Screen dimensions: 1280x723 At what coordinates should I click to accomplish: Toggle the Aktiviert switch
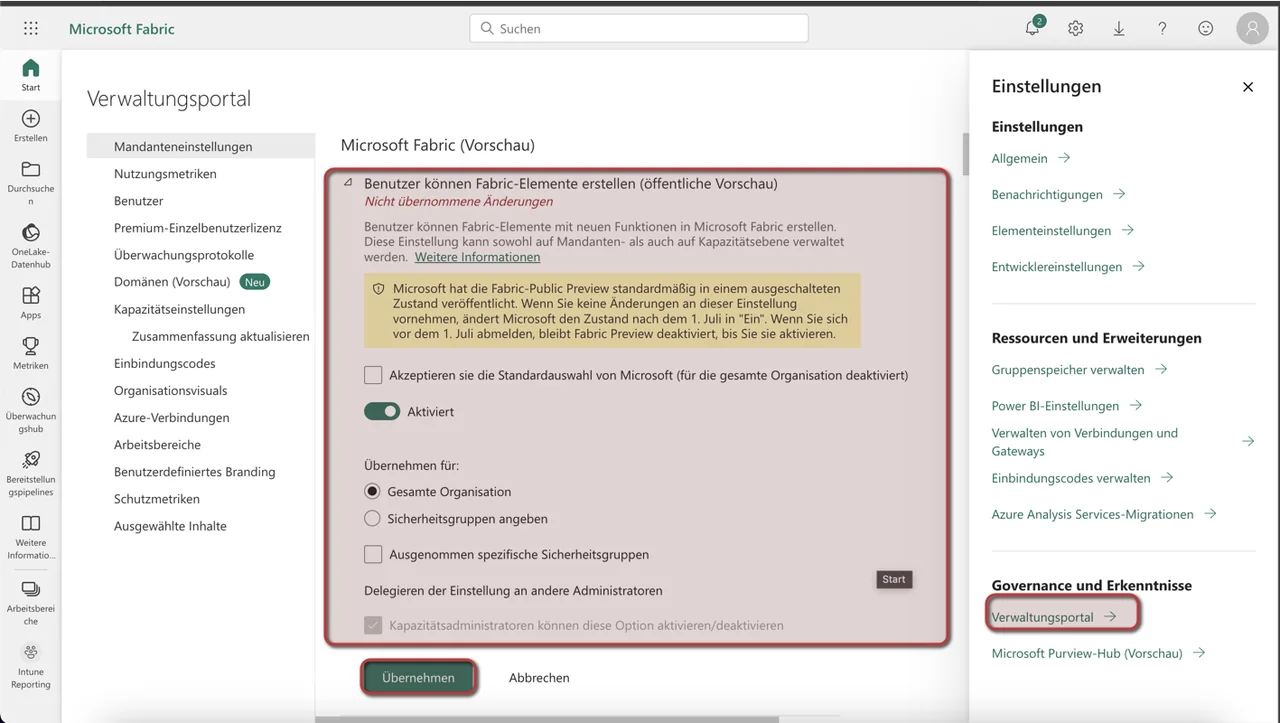click(382, 411)
